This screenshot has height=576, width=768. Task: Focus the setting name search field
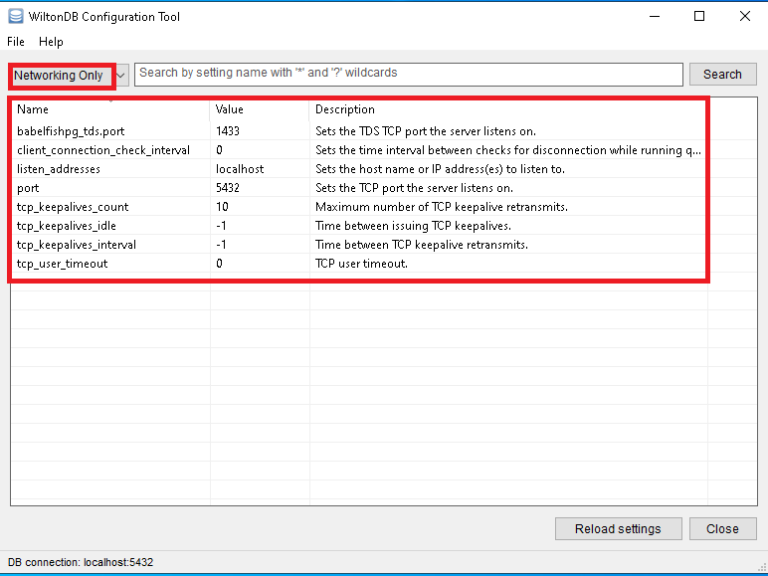point(408,74)
